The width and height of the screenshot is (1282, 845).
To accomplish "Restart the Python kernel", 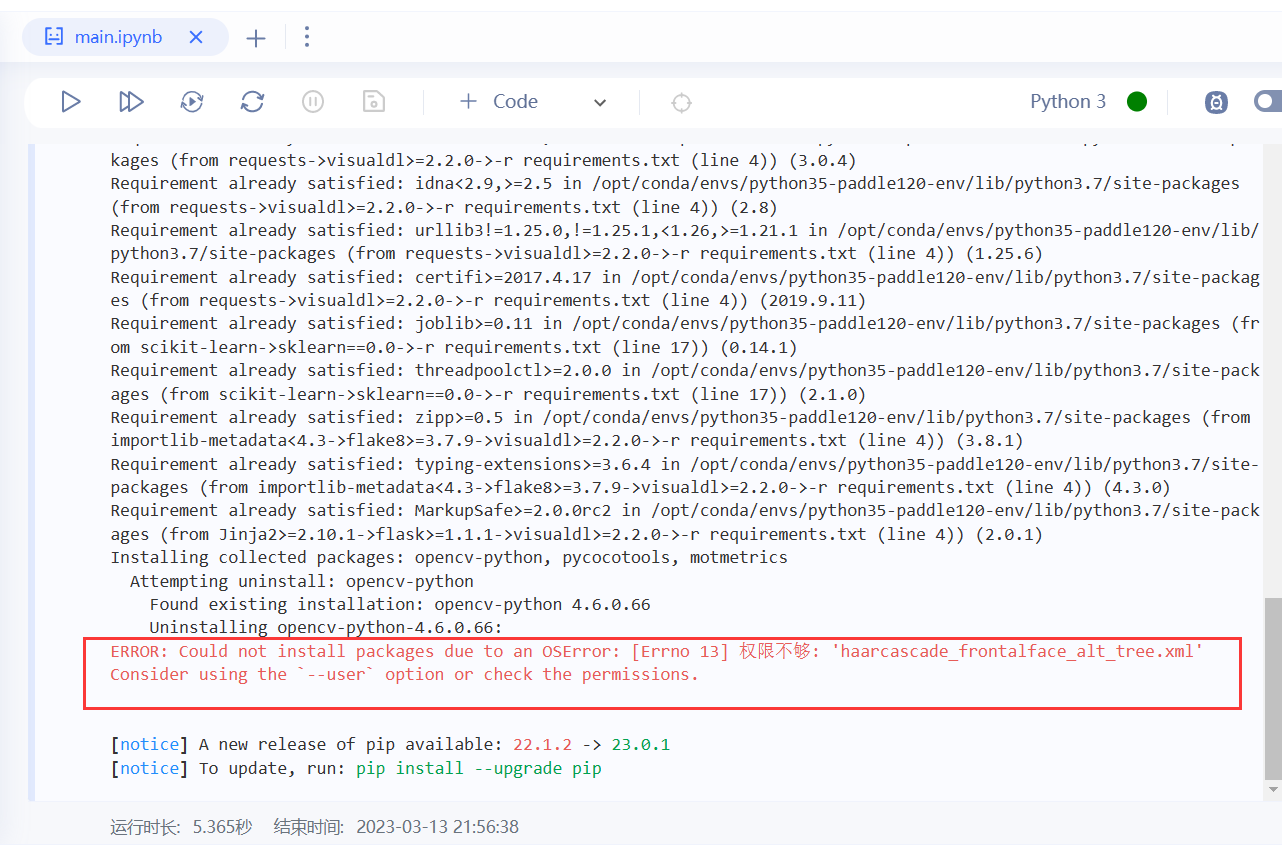I will point(252,101).
